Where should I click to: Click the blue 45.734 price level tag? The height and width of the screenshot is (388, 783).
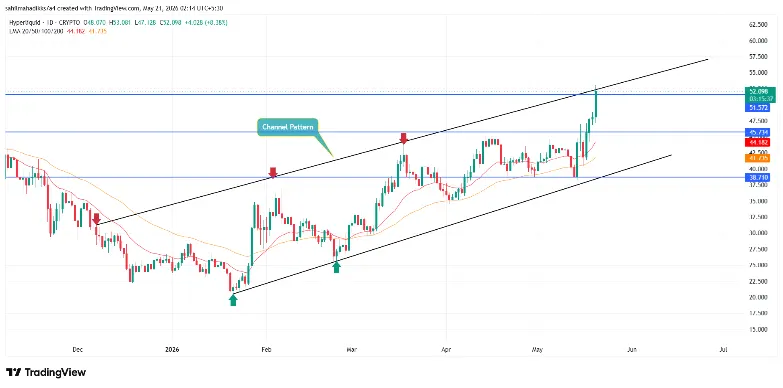click(758, 132)
